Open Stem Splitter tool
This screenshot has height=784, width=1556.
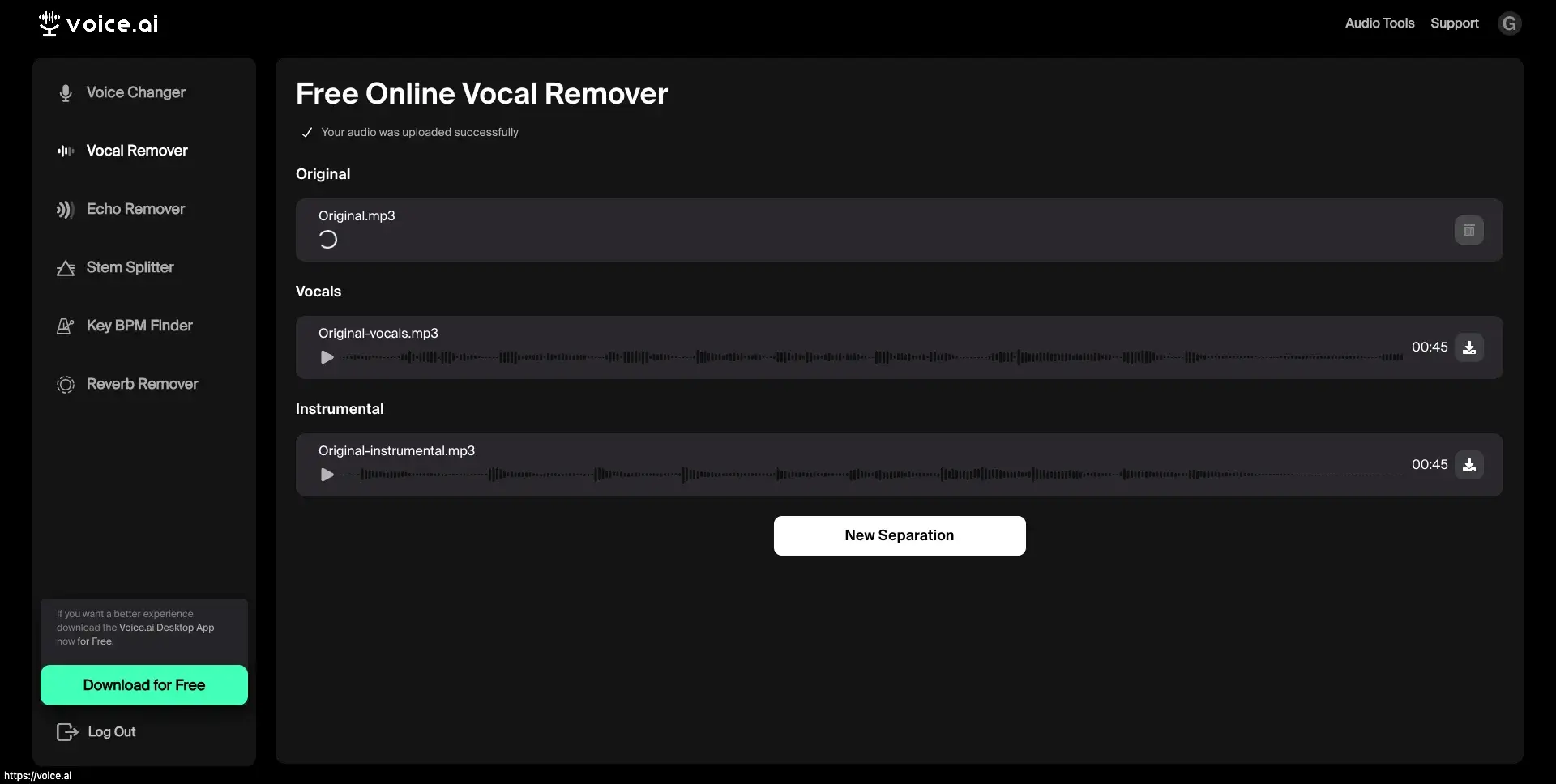(130, 267)
